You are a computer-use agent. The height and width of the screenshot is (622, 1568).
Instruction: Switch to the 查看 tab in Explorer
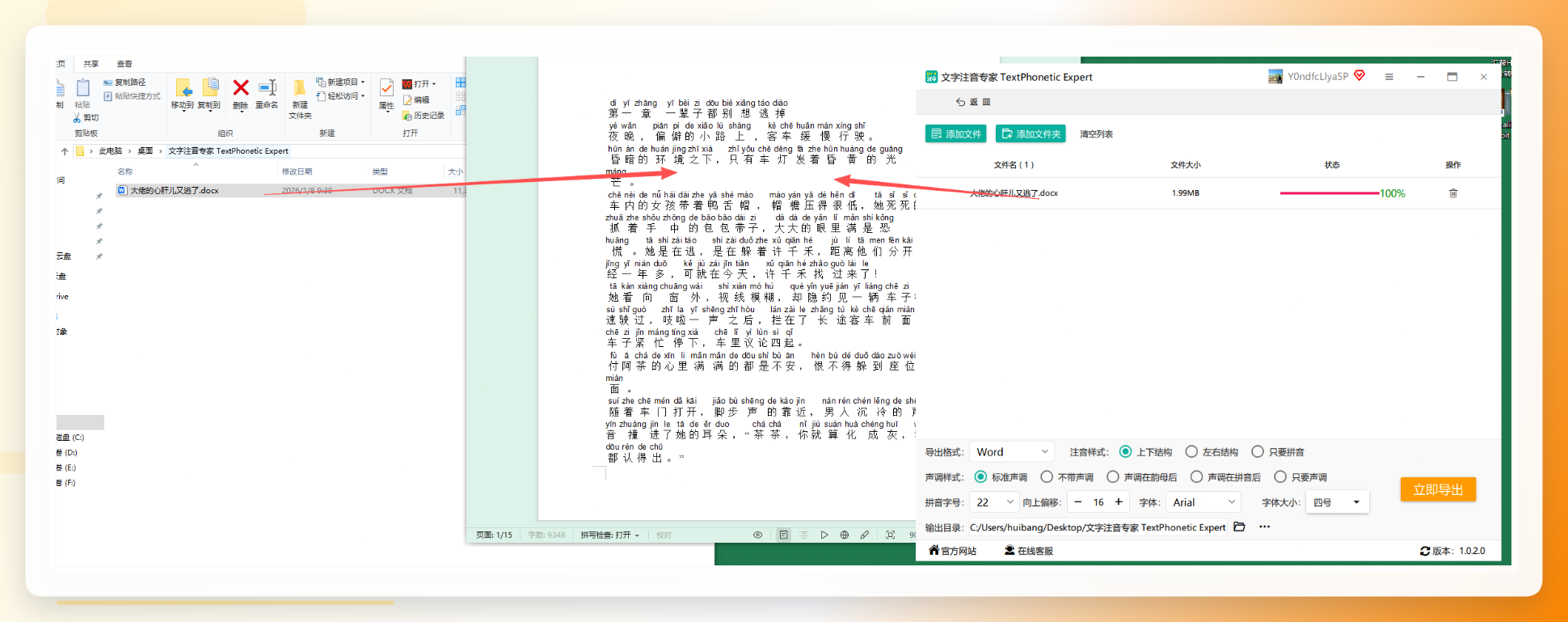click(124, 64)
